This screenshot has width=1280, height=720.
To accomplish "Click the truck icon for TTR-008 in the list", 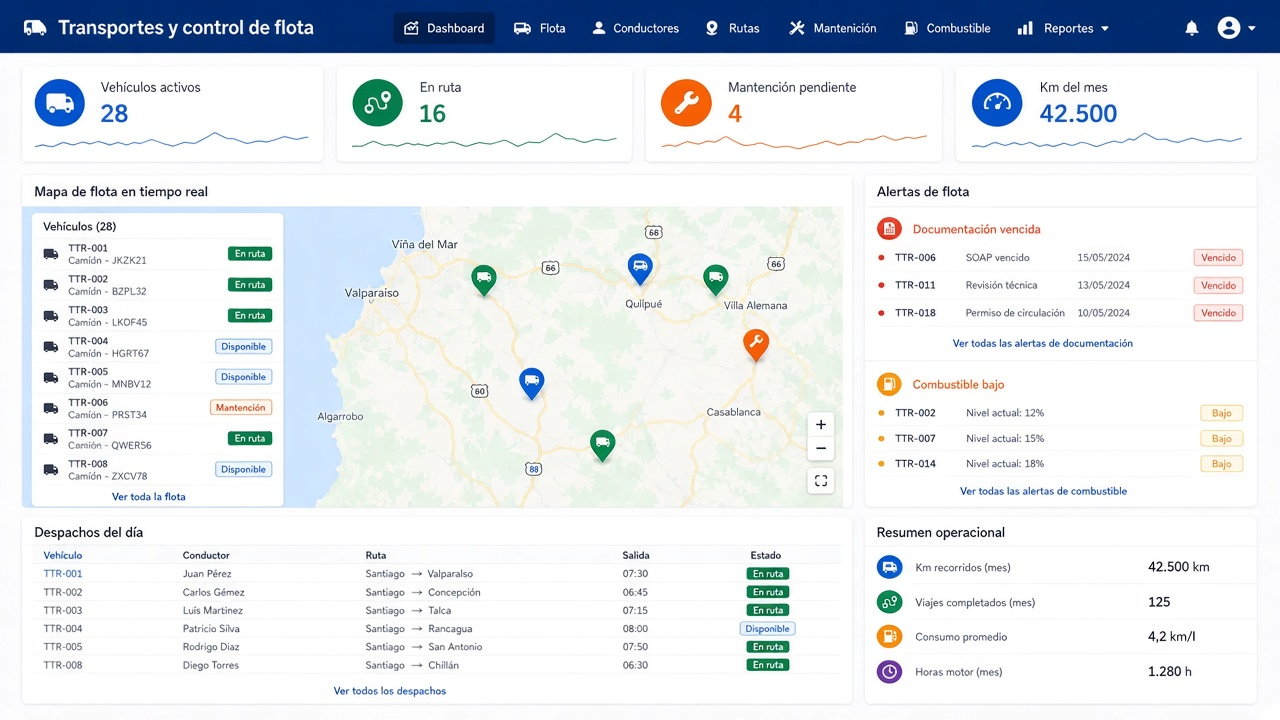I will coord(51,470).
